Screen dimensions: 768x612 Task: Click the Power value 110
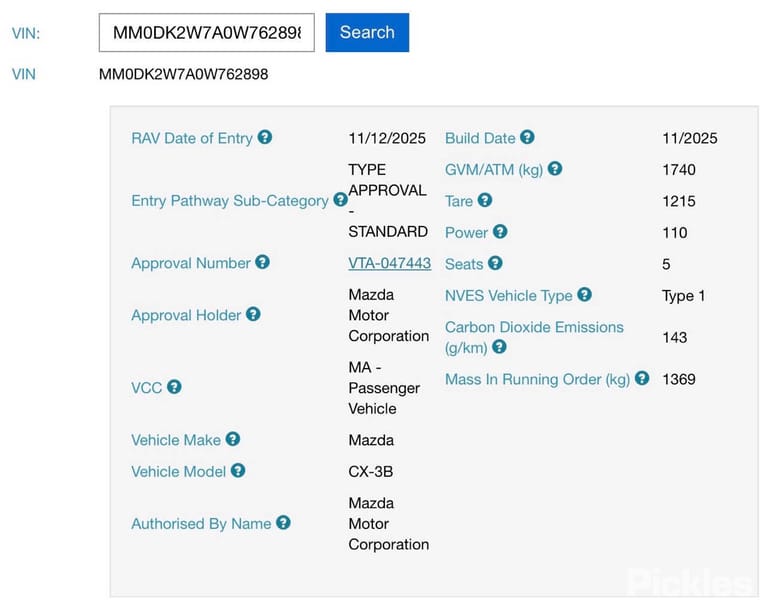pyautogui.click(x=674, y=233)
